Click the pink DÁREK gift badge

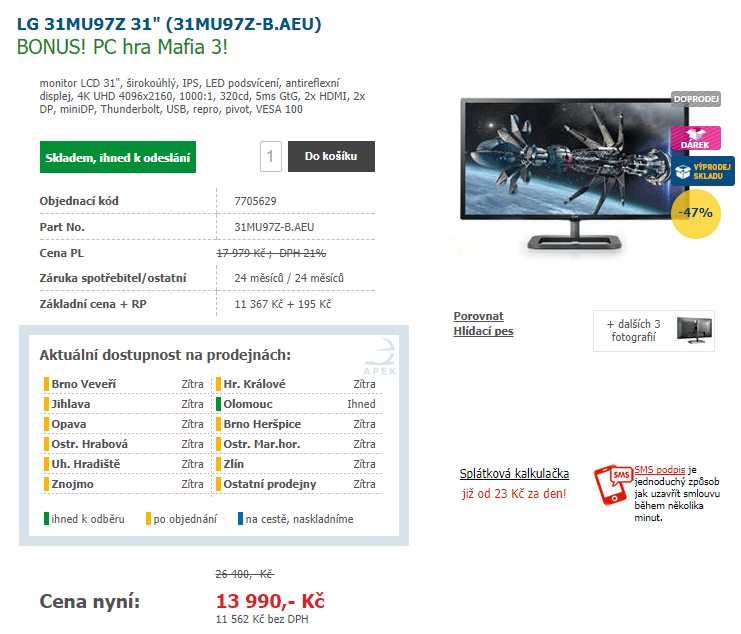[x=696, y=138]
